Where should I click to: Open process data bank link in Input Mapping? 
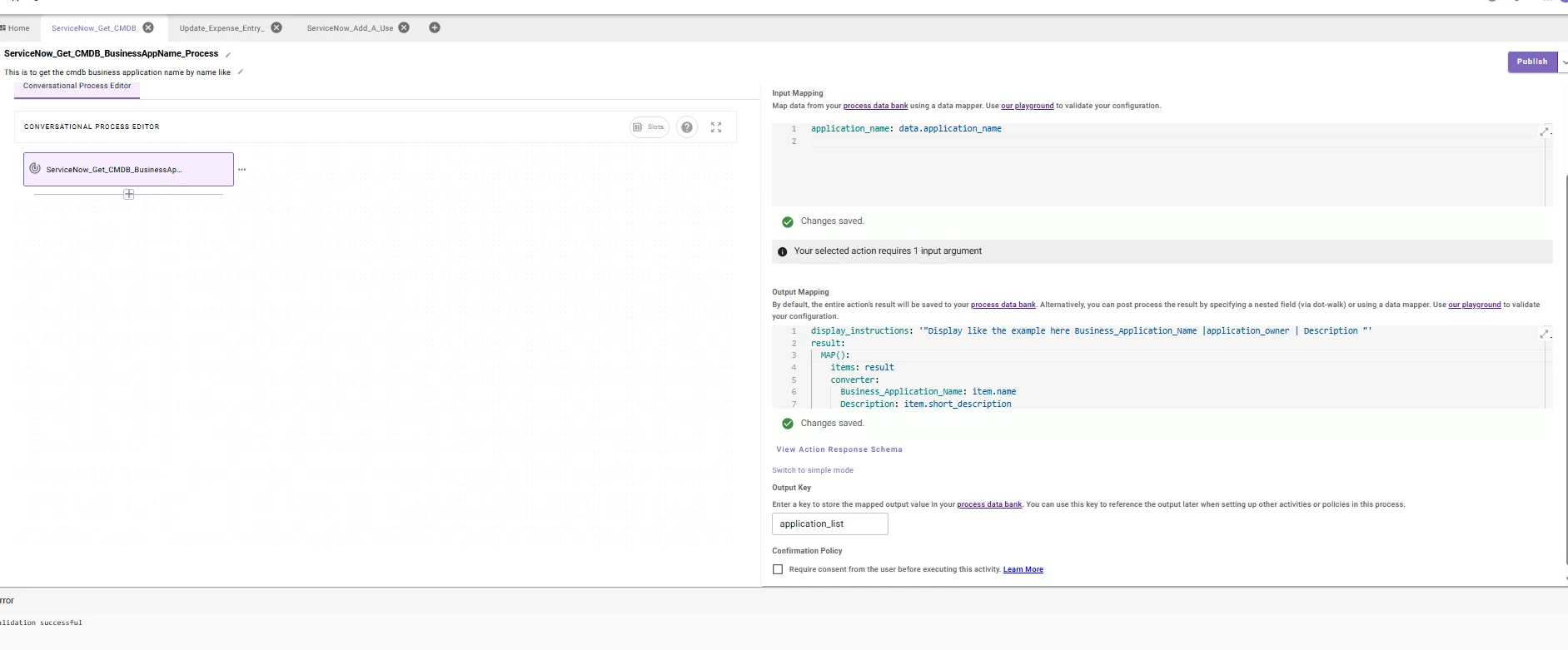coord(875,106)
